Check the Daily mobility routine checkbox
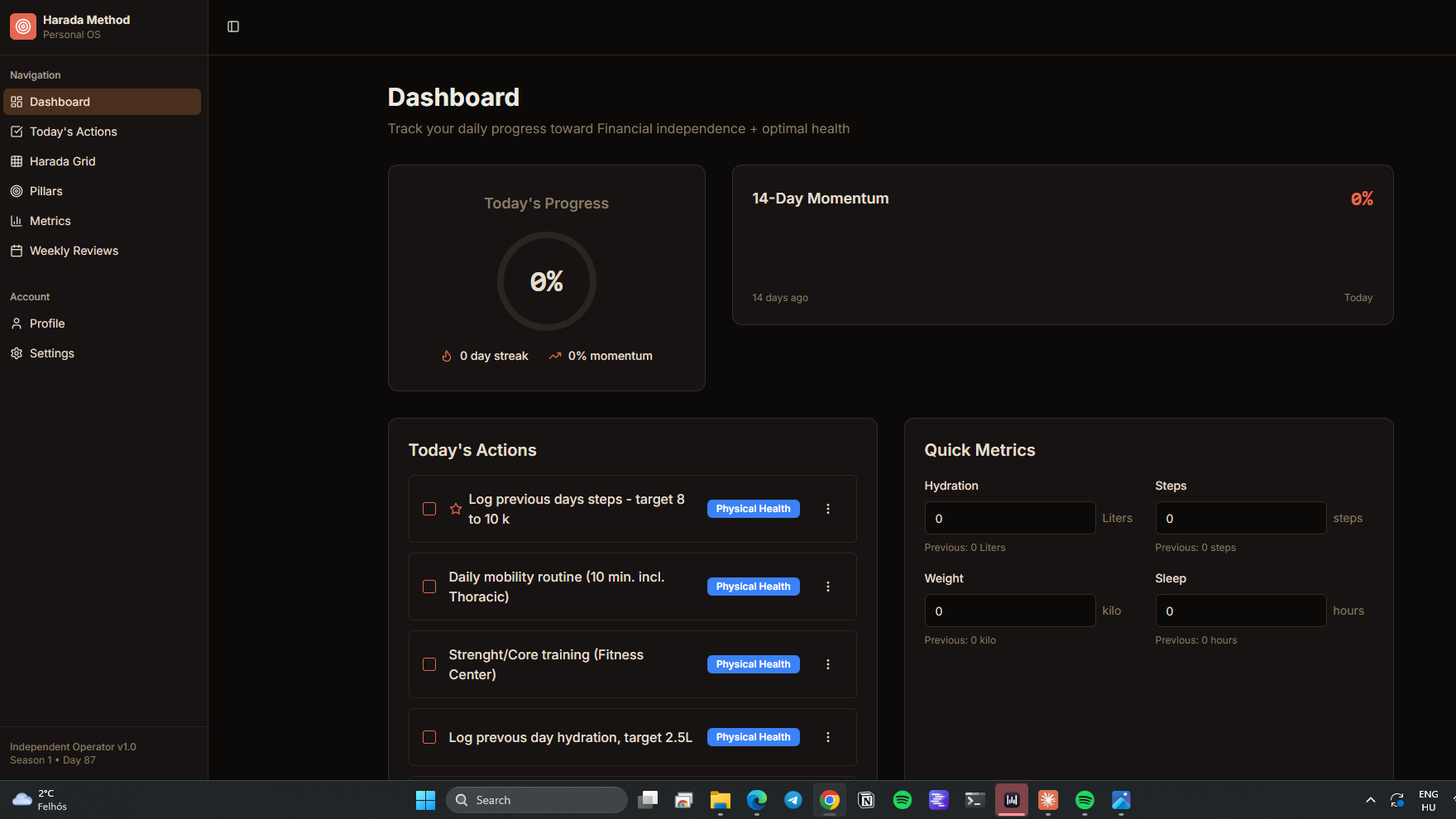This screenshot has height=819, width=1456. (429, 587)
